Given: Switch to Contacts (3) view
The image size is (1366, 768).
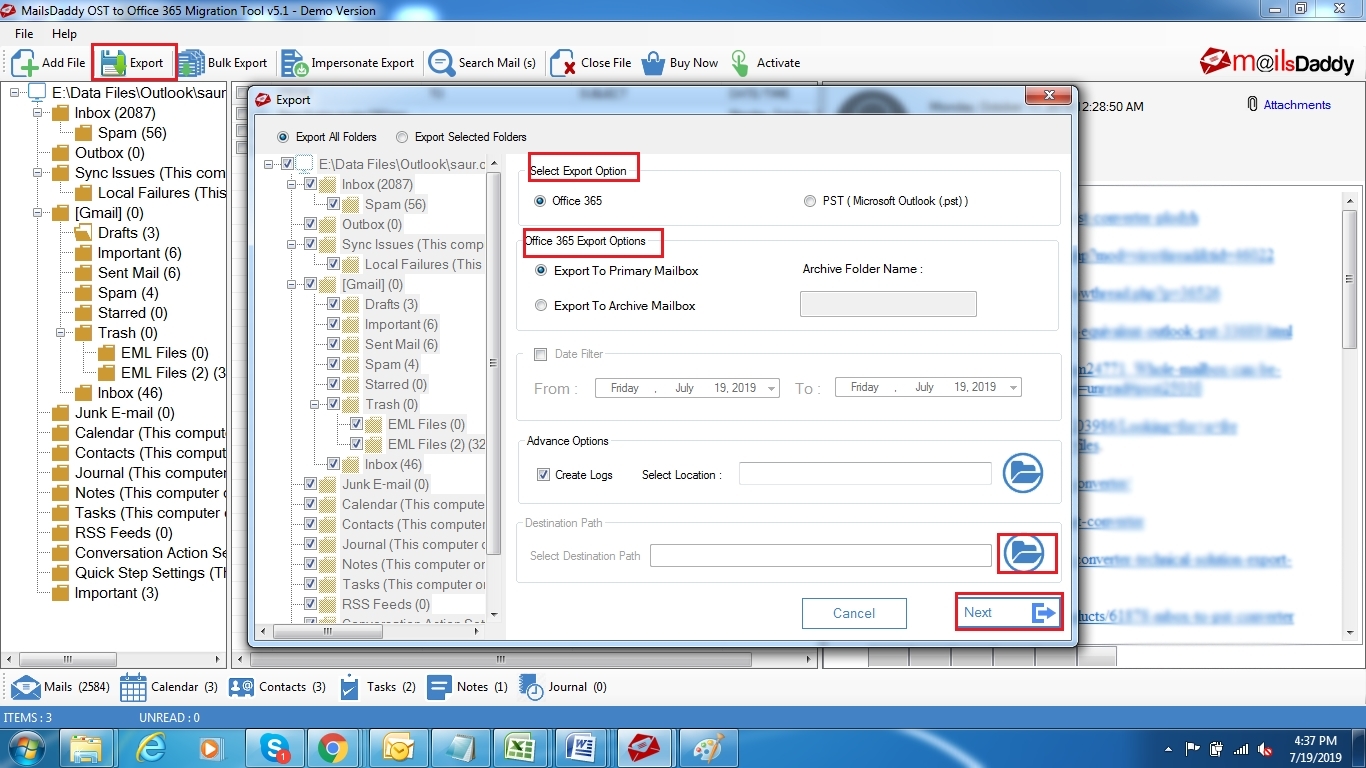Looking at the screenshot, I should point(277,687).
